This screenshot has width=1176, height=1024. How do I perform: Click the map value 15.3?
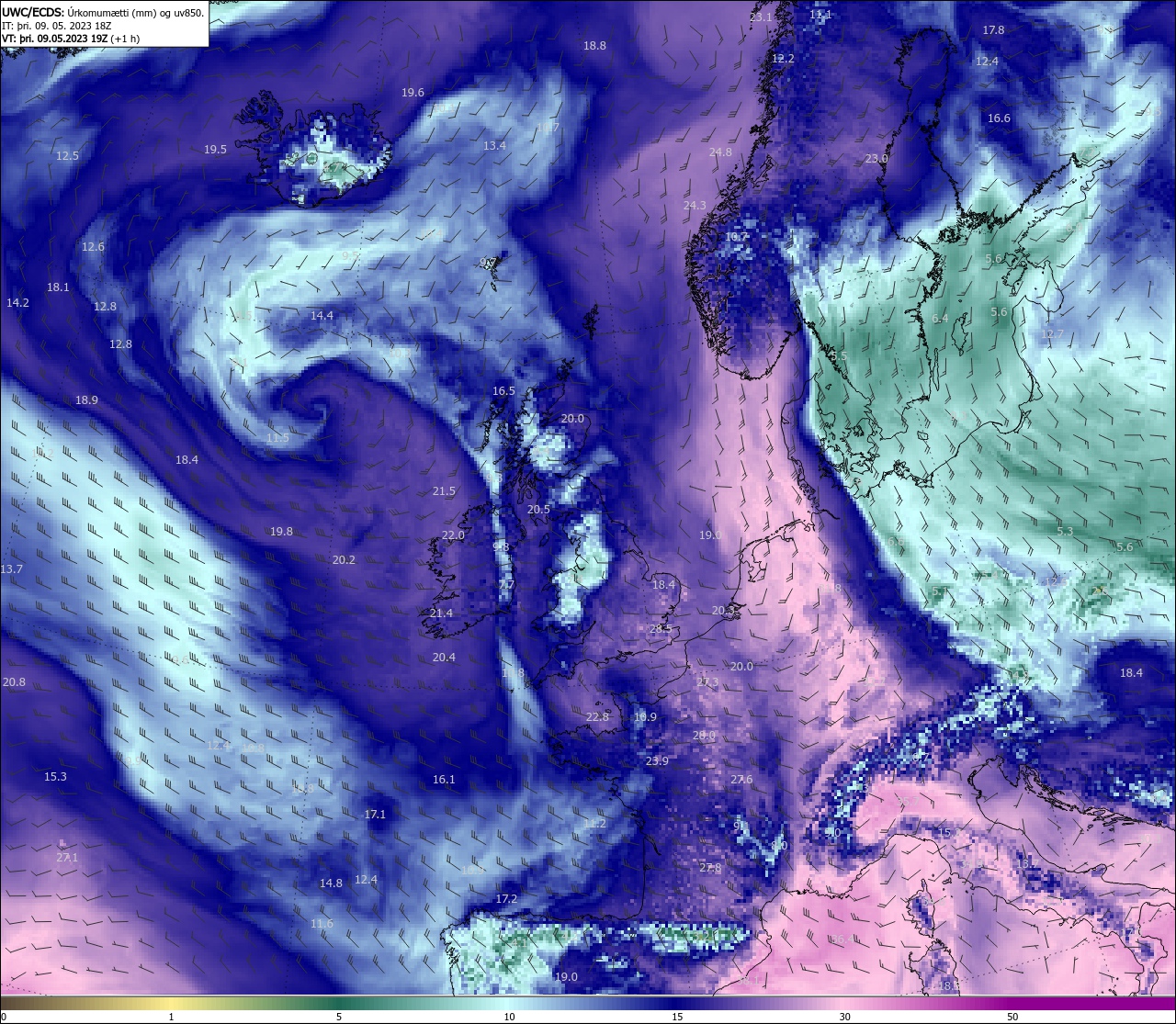tap(55, 777)
